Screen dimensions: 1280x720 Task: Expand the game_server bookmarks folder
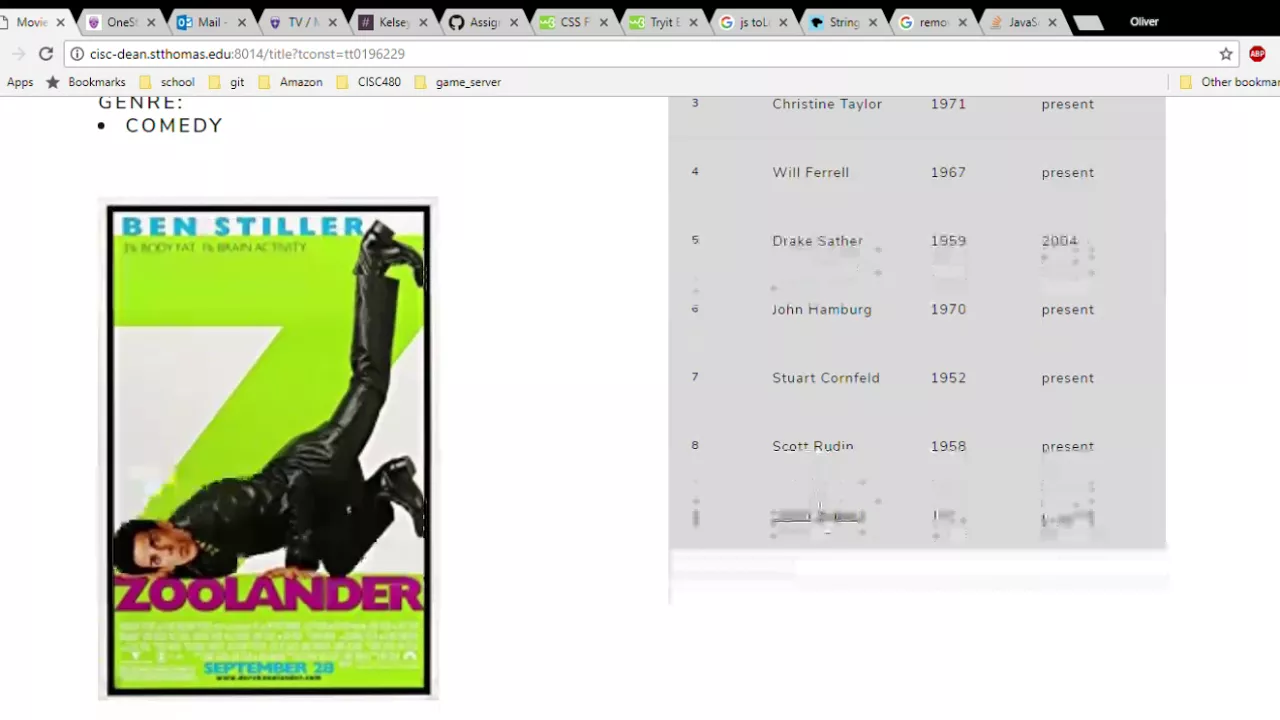[x=457, y=82]
